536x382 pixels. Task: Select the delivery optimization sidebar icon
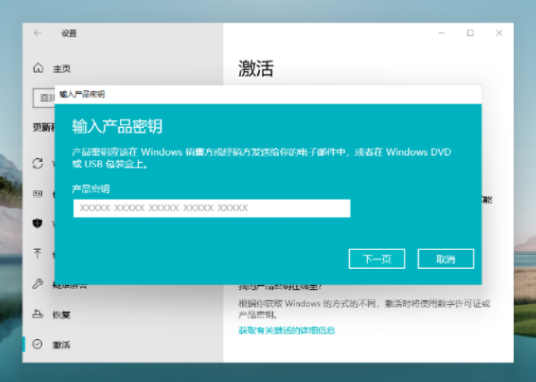click(x=38, y=194)
